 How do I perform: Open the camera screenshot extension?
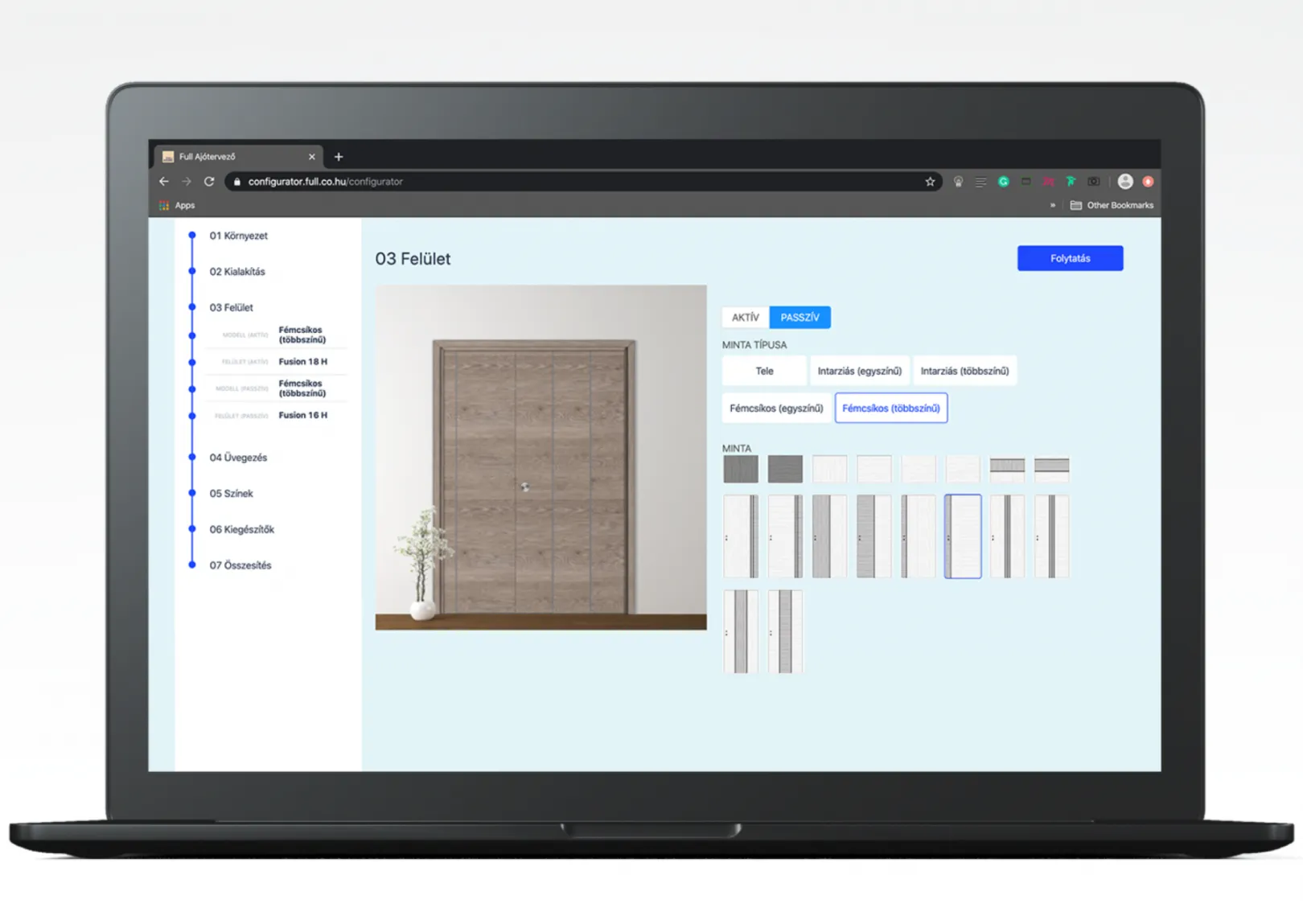point(1093,182)
